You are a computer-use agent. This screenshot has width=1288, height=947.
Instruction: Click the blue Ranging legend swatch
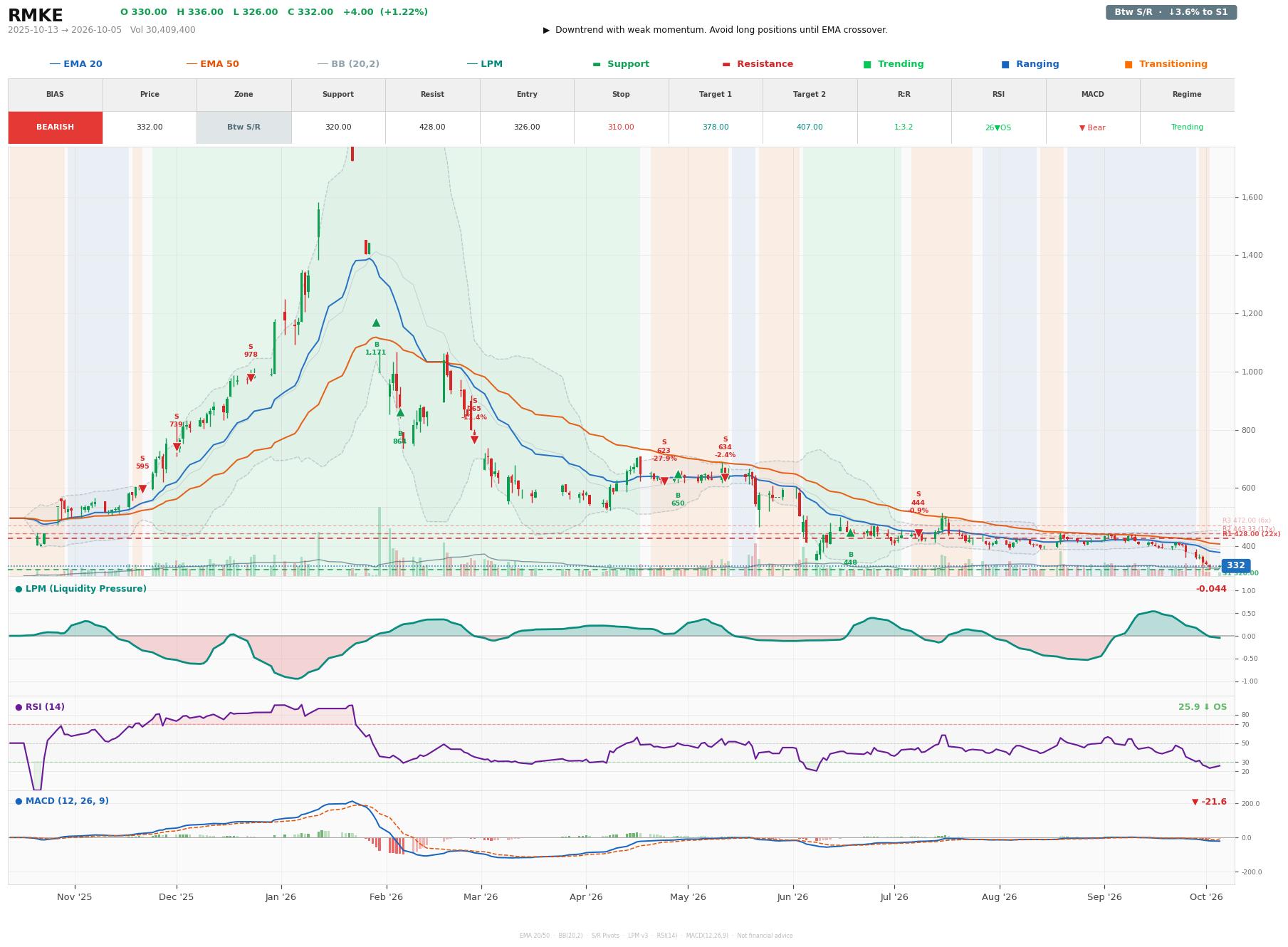click(1005, 64)
